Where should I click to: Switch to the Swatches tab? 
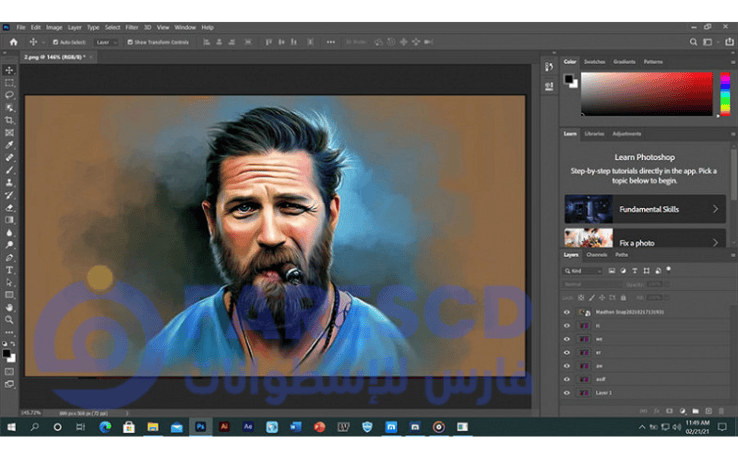(594, 62)
